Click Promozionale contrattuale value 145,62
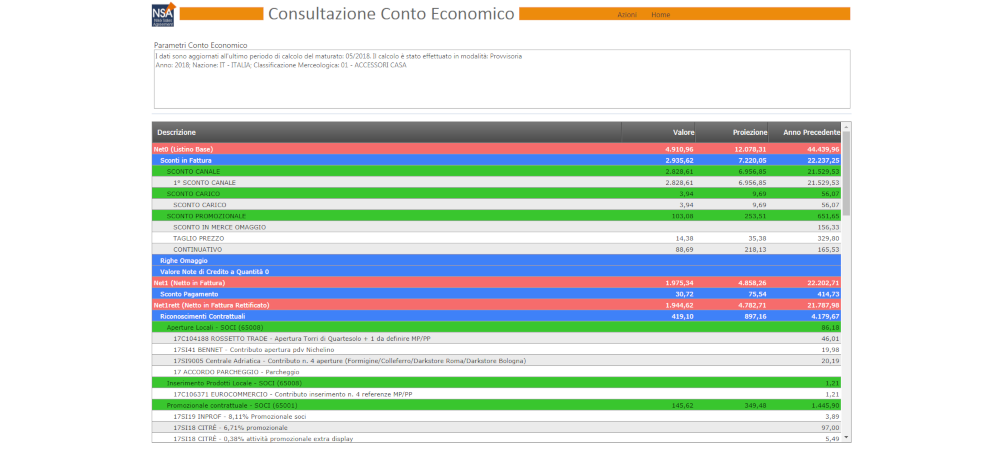The height and width of the screenshot is (450, 1000). [684, 405]
